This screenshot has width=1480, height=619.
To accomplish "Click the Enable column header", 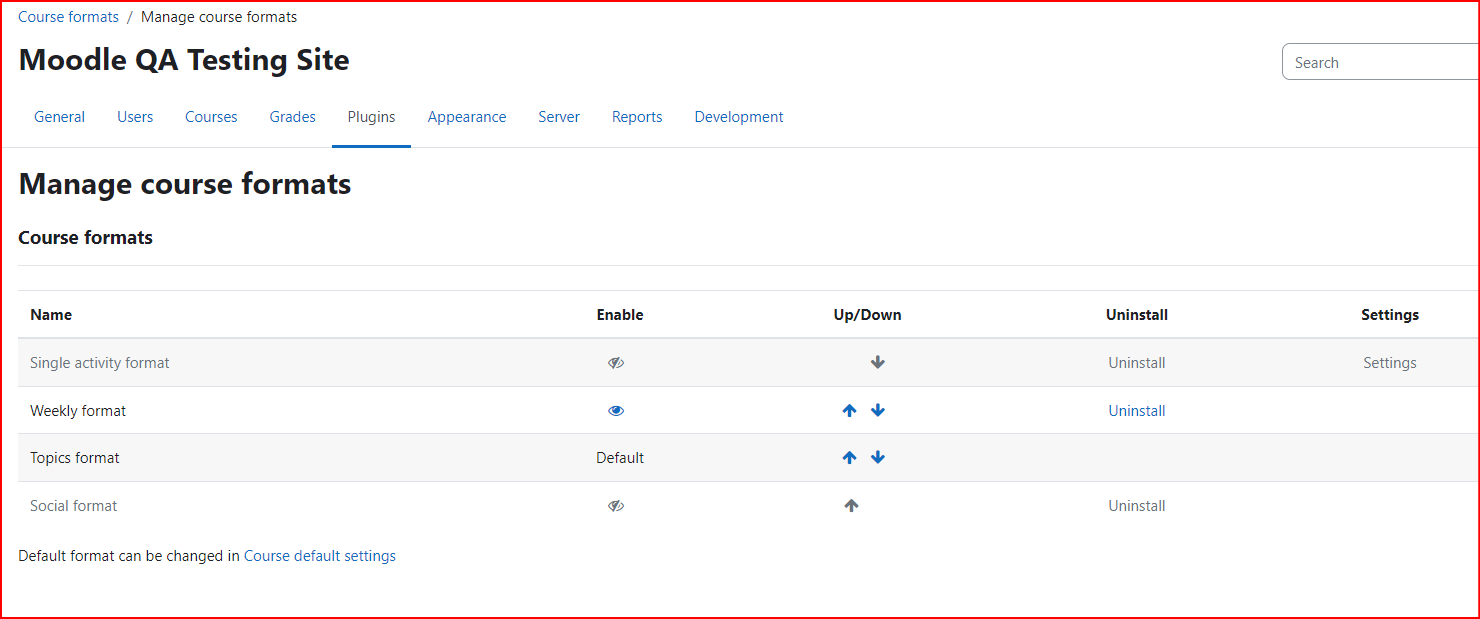I will point(620,315).
